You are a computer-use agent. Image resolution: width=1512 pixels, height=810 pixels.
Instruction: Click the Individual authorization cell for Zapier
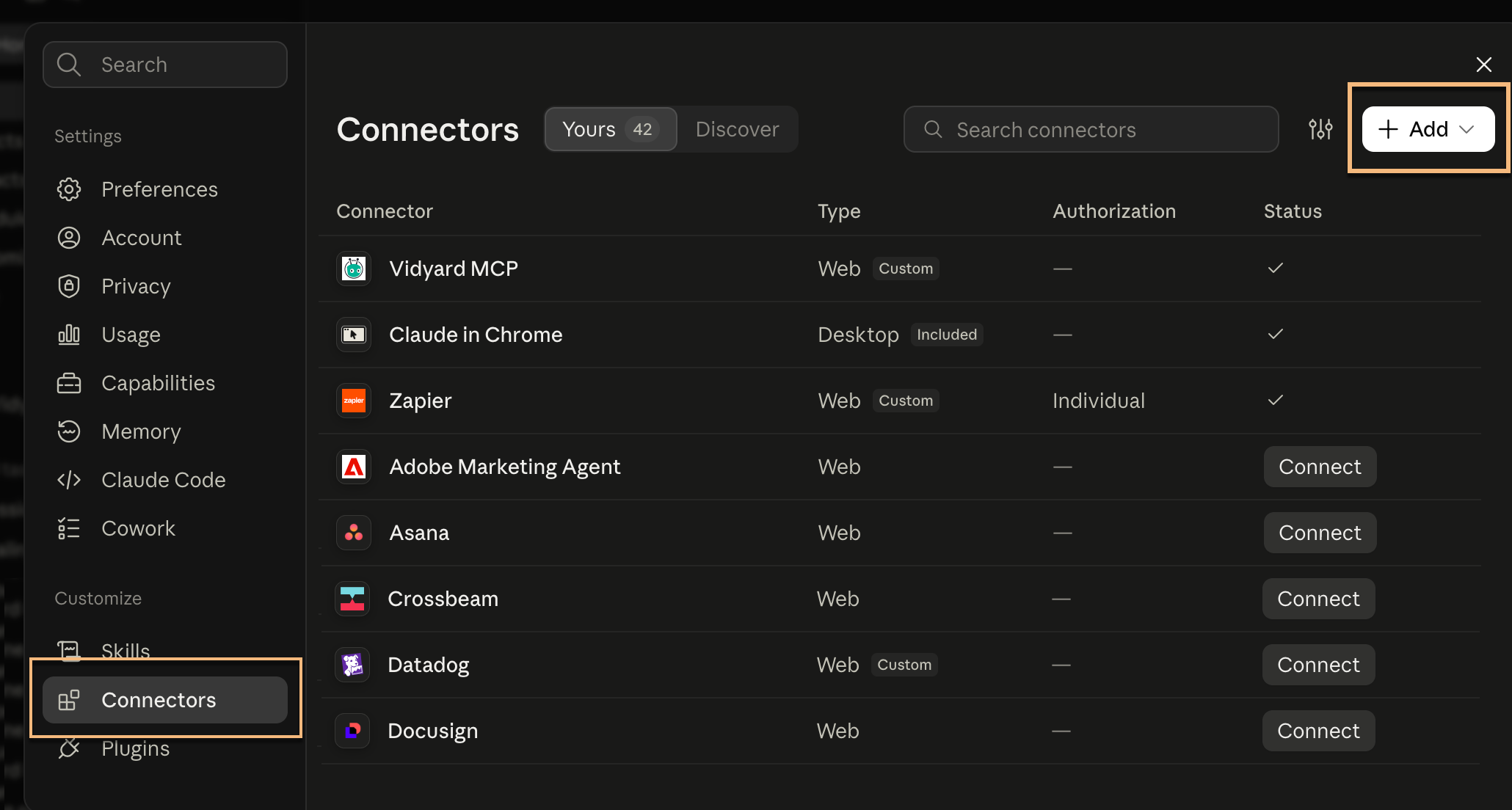coord(1098,401)
